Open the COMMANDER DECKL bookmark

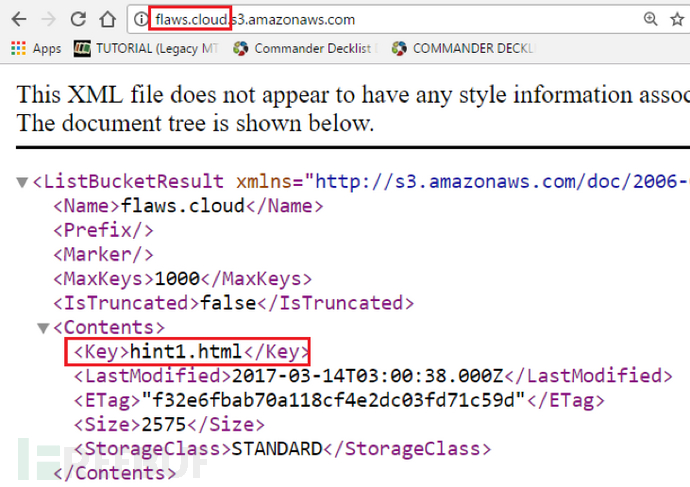(463, 48)
